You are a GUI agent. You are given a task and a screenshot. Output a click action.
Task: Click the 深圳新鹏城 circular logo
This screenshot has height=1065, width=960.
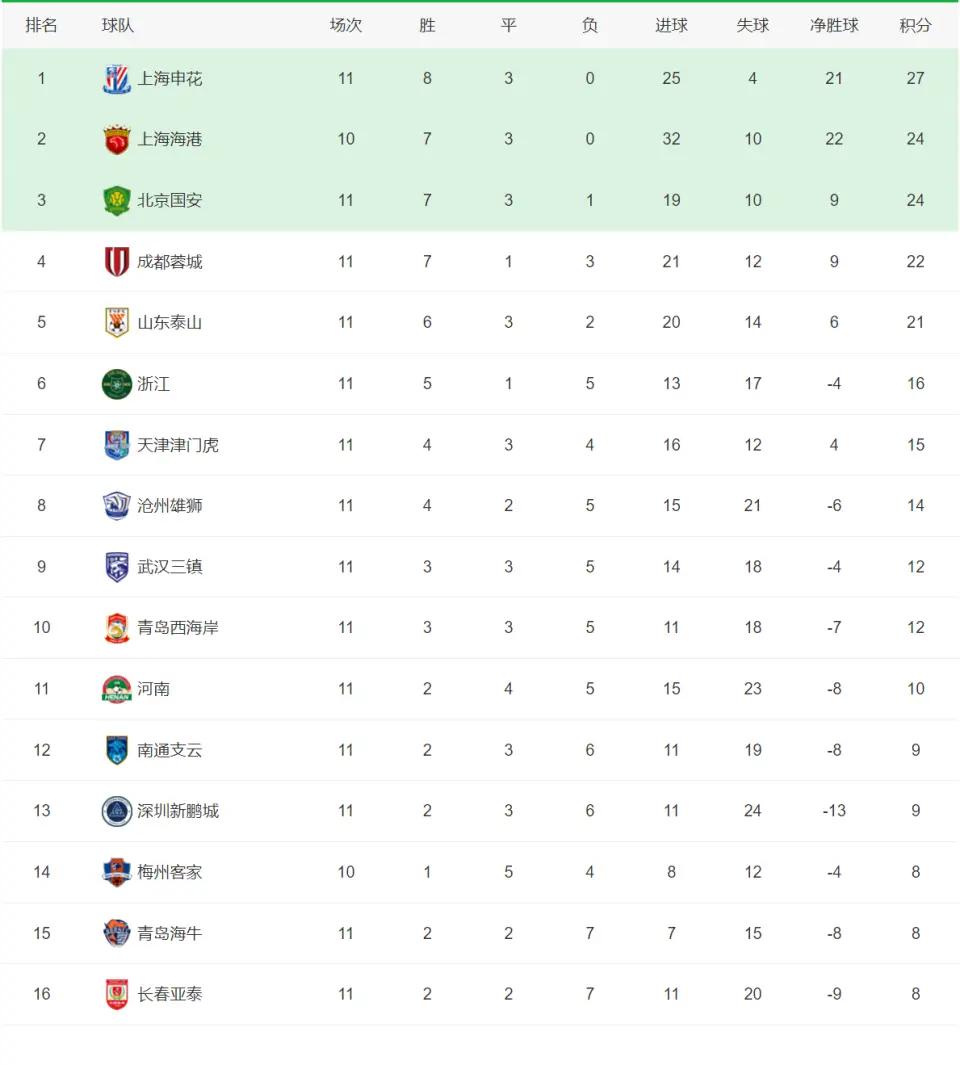pyautogui.click(x=116, y=811)
